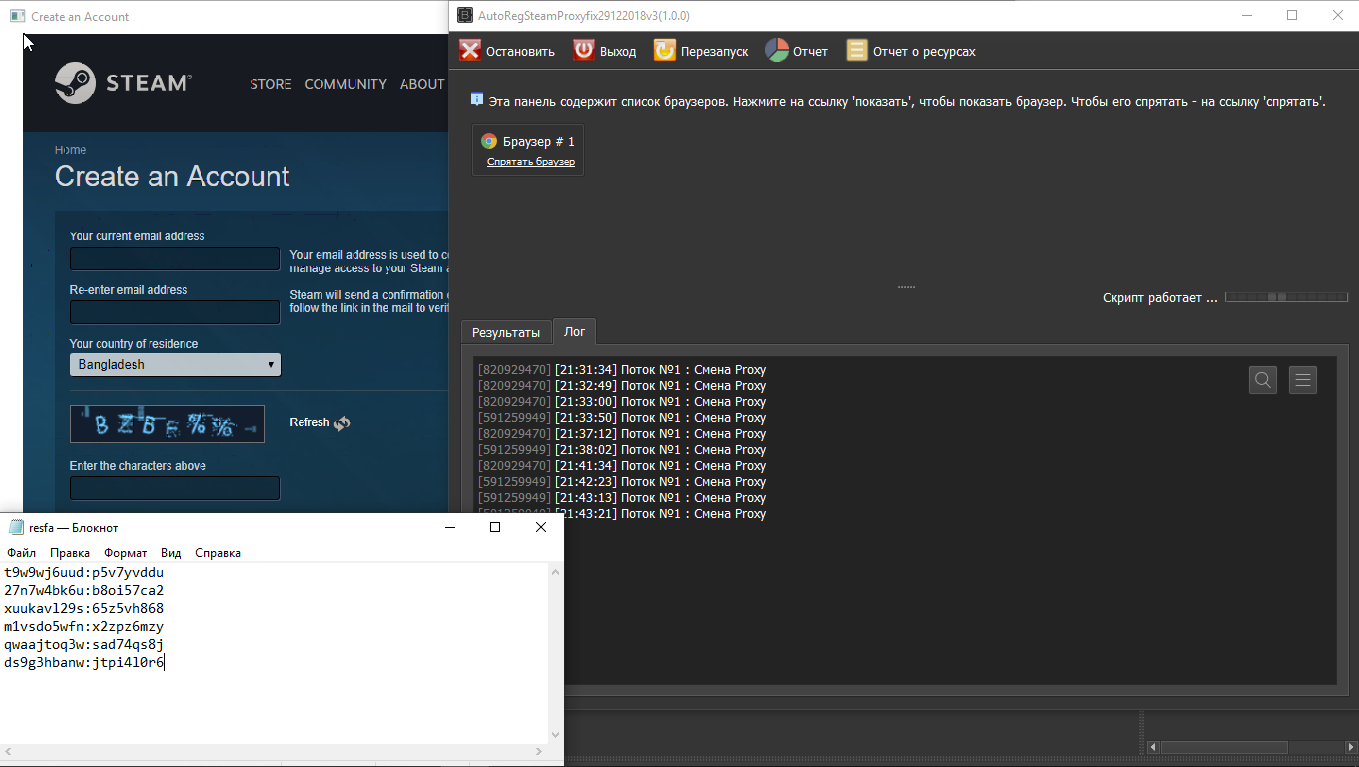
Task: Open the Правка menu in Notepad
Action: 70,553
